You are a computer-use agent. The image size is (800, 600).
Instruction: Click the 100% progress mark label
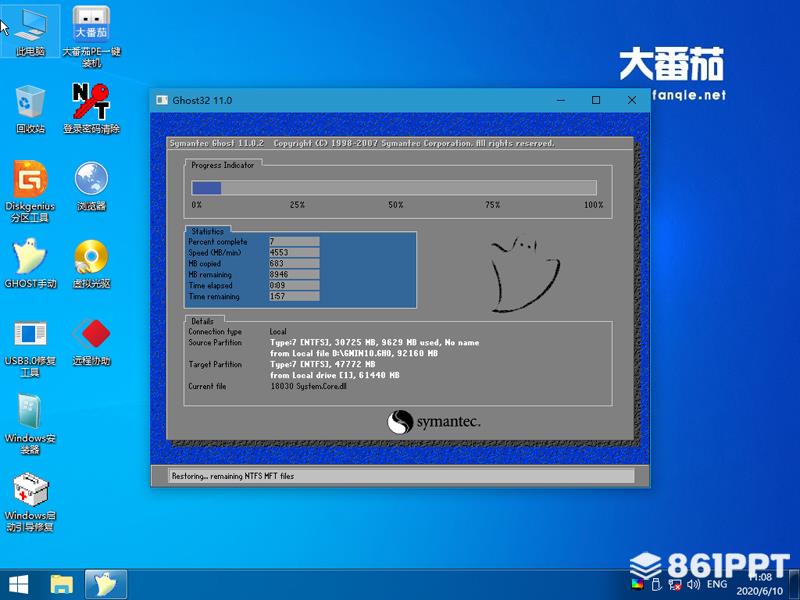593,205
